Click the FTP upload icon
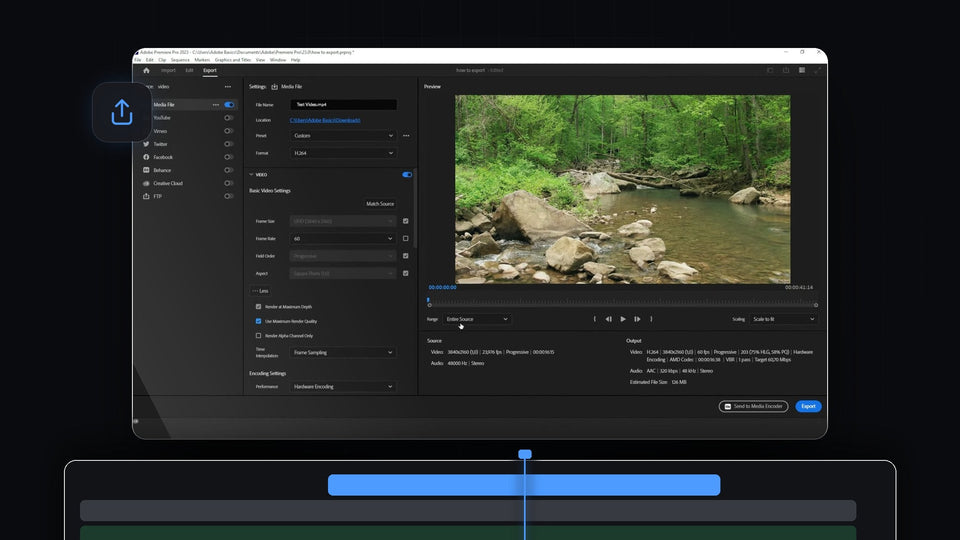960x540 pixels. [x=146, y=196]
